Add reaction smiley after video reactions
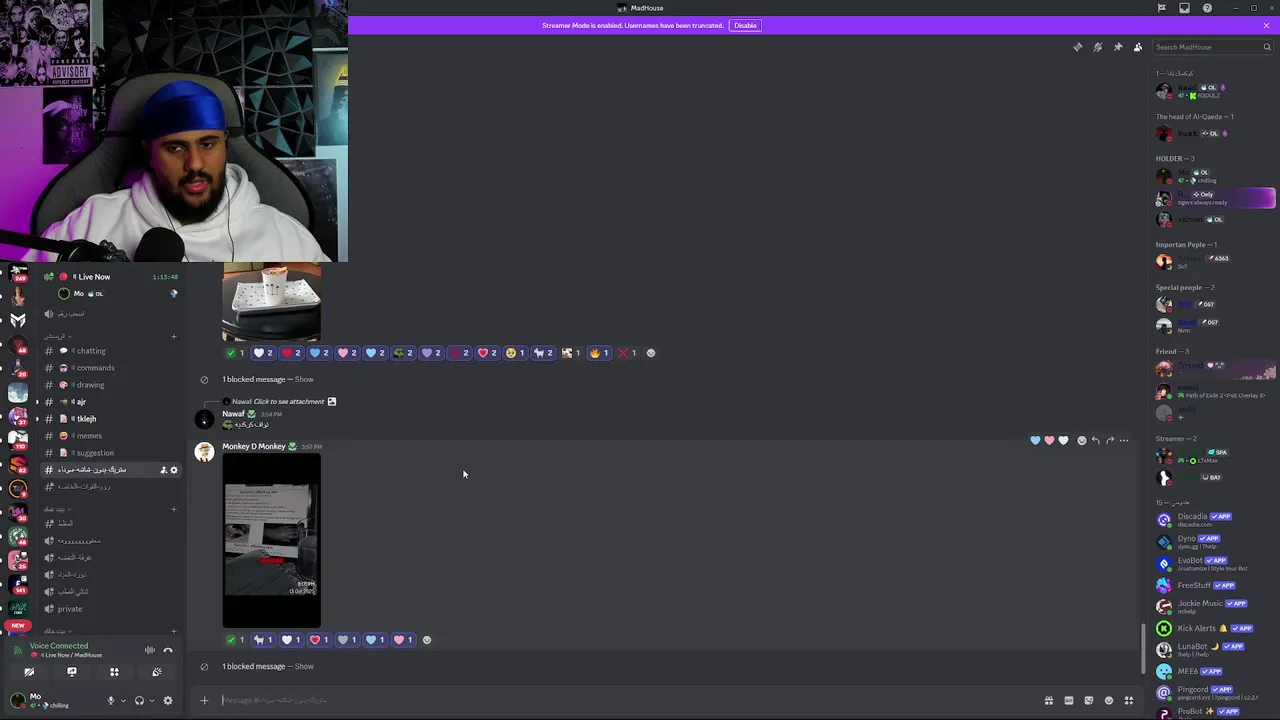1280x720 pixels. [x=427, y=640]
